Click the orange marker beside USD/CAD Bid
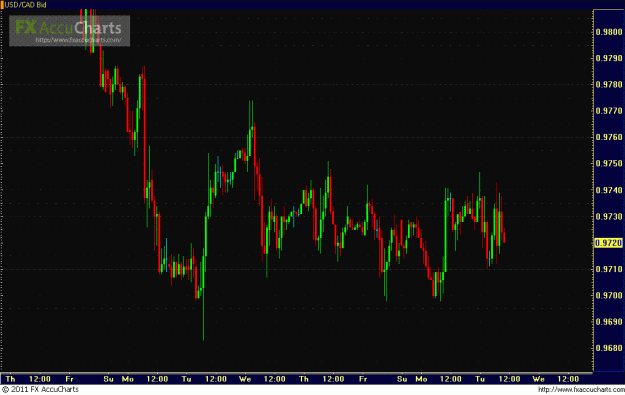The image size is (625, 395). (x=2, y=5)
